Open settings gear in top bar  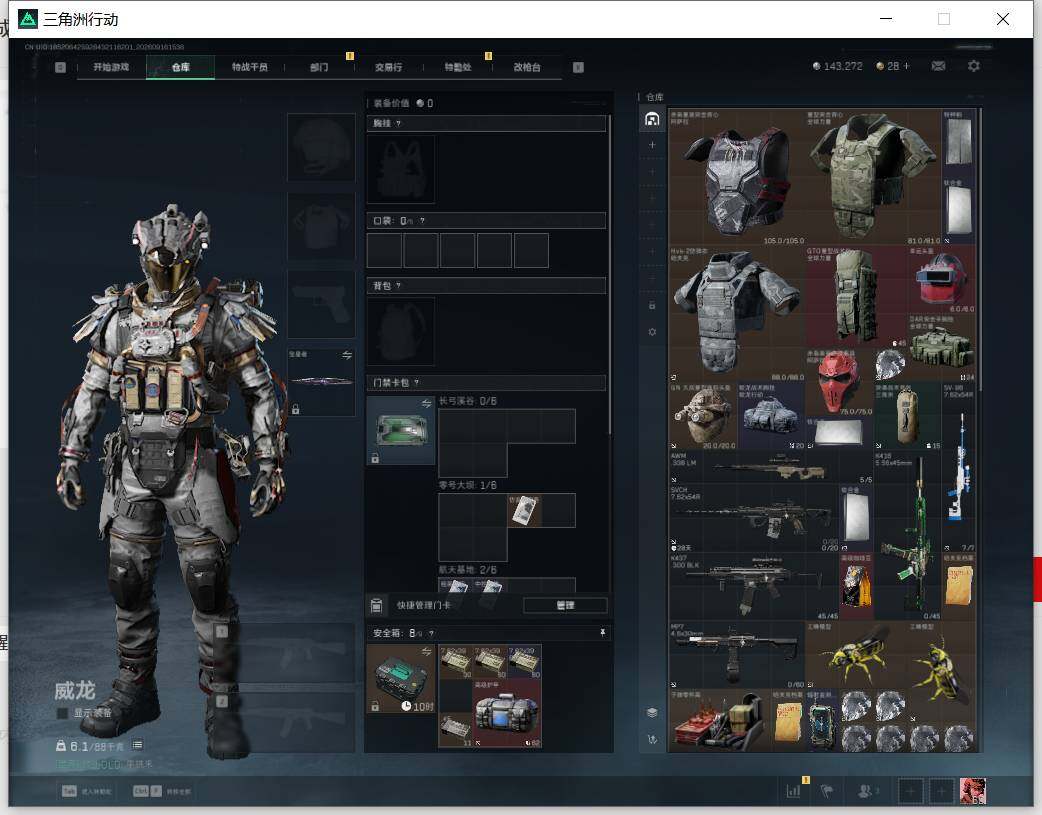pyautogui.click(x=974, y=66)
